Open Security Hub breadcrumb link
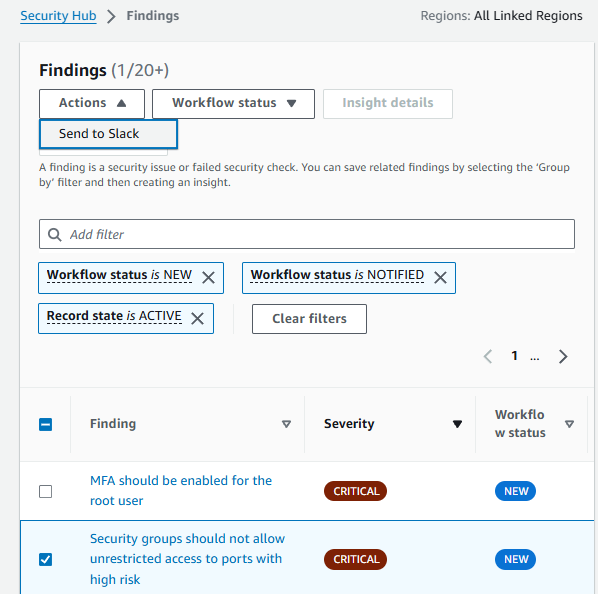The width and height of the screenshot is (598, 594). point(58,16)
